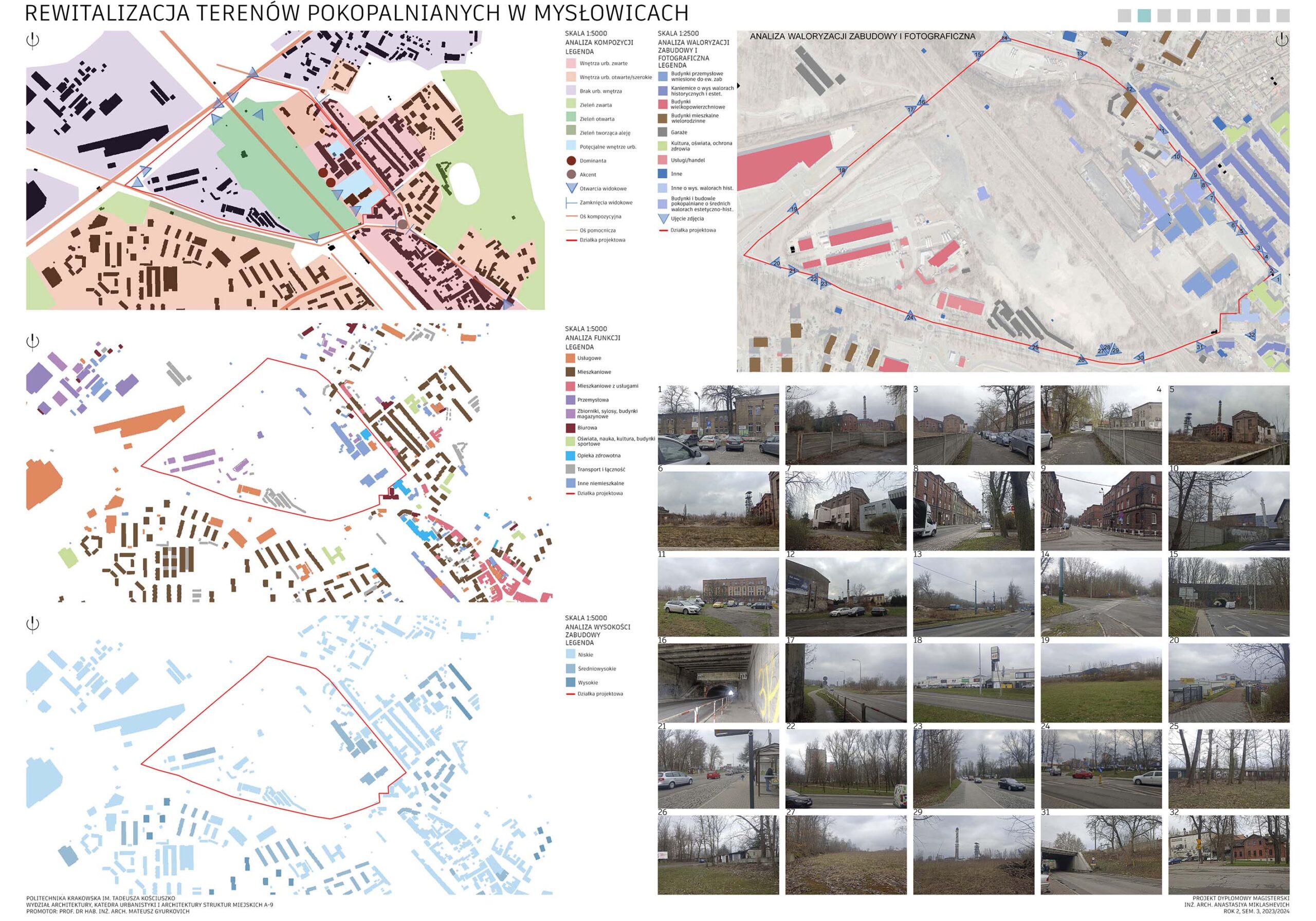Click Ujęcie zdjęcia triangle legend symbol
This screenshot has width=1316, height=921.
point(663,219)
